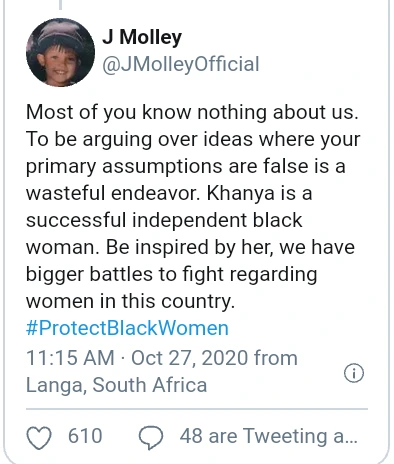394x464 pixels.
Task: Open the '48 are Tweeting a...' conversation link
Action: pyautogui.click(x=269, y=436)
